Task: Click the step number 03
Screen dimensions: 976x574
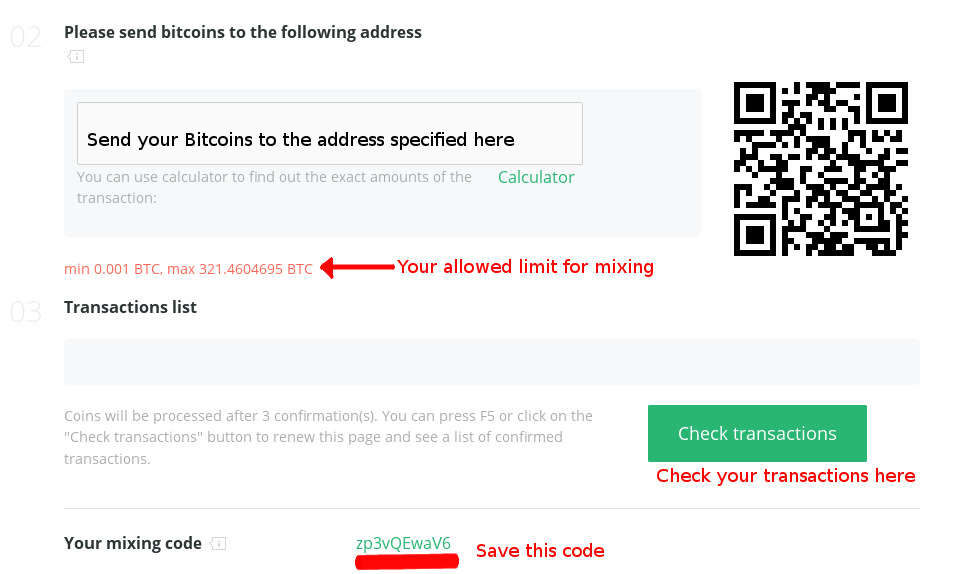Action: point(26,312)
